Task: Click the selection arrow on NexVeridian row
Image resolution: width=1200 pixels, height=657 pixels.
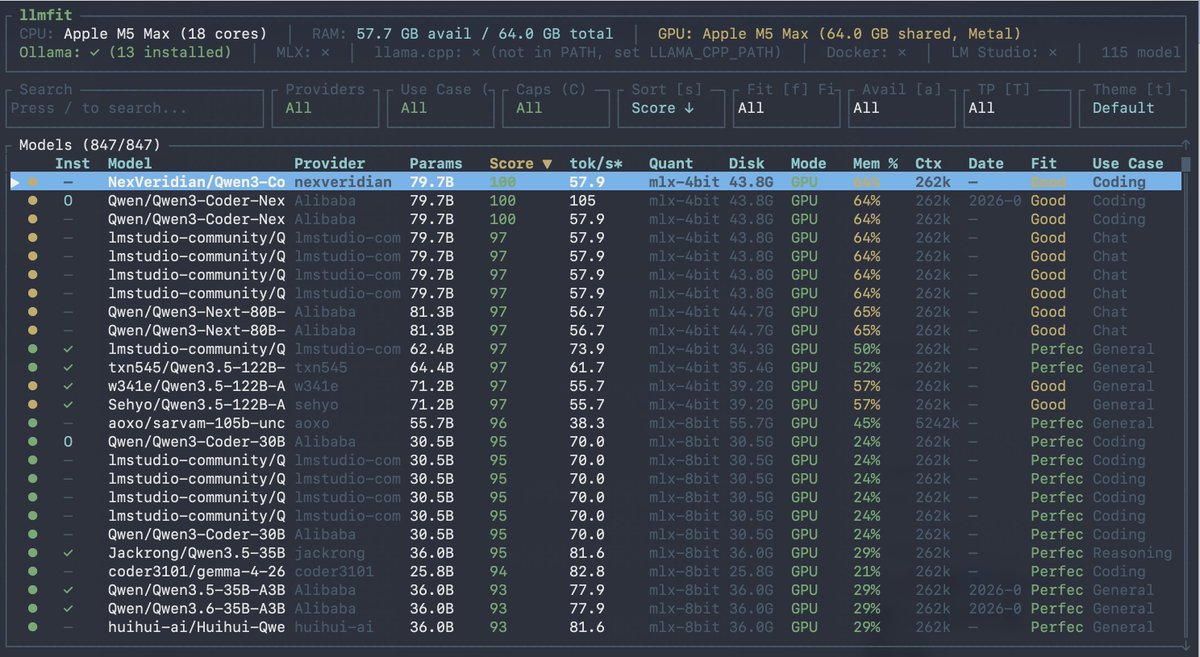Action: pyautogui.click(x=15, y=183)
